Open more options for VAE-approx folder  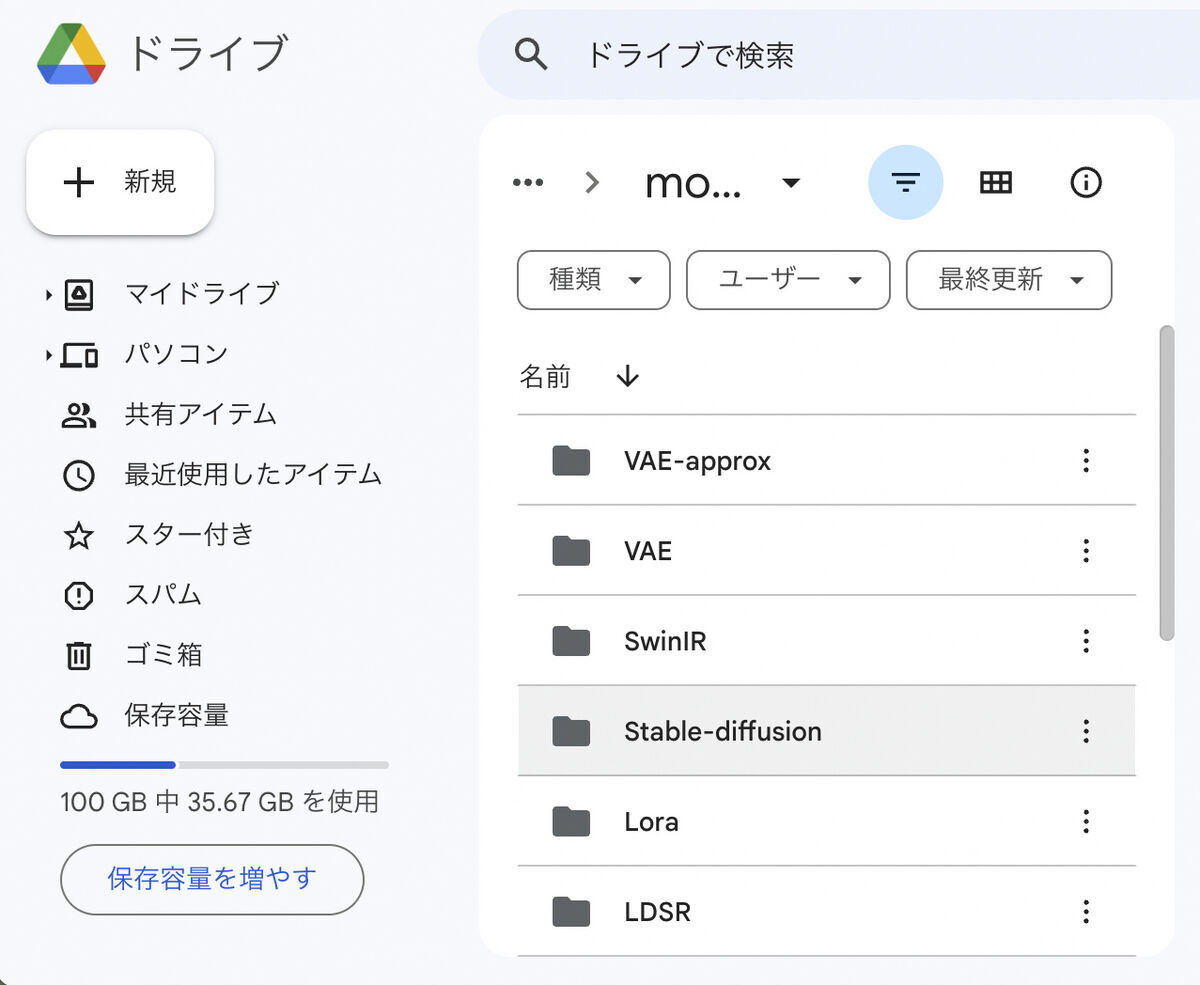[x=1085, y=461]
